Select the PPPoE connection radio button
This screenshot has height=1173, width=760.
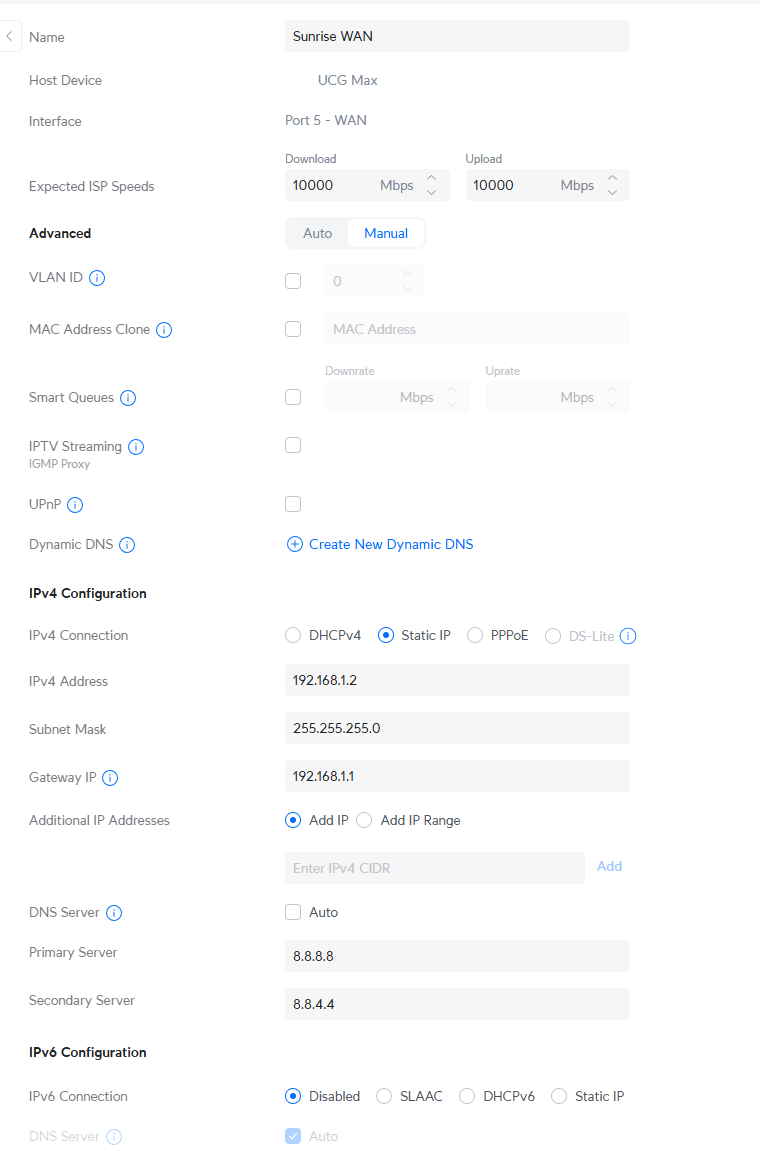pyautogui.click(x=475, y=635)
